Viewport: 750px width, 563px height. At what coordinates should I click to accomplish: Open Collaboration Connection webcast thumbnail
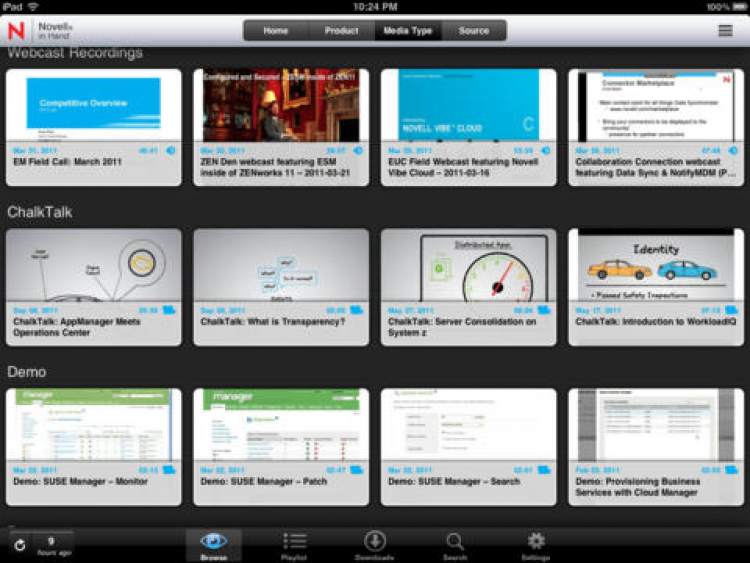pos(656,105)
